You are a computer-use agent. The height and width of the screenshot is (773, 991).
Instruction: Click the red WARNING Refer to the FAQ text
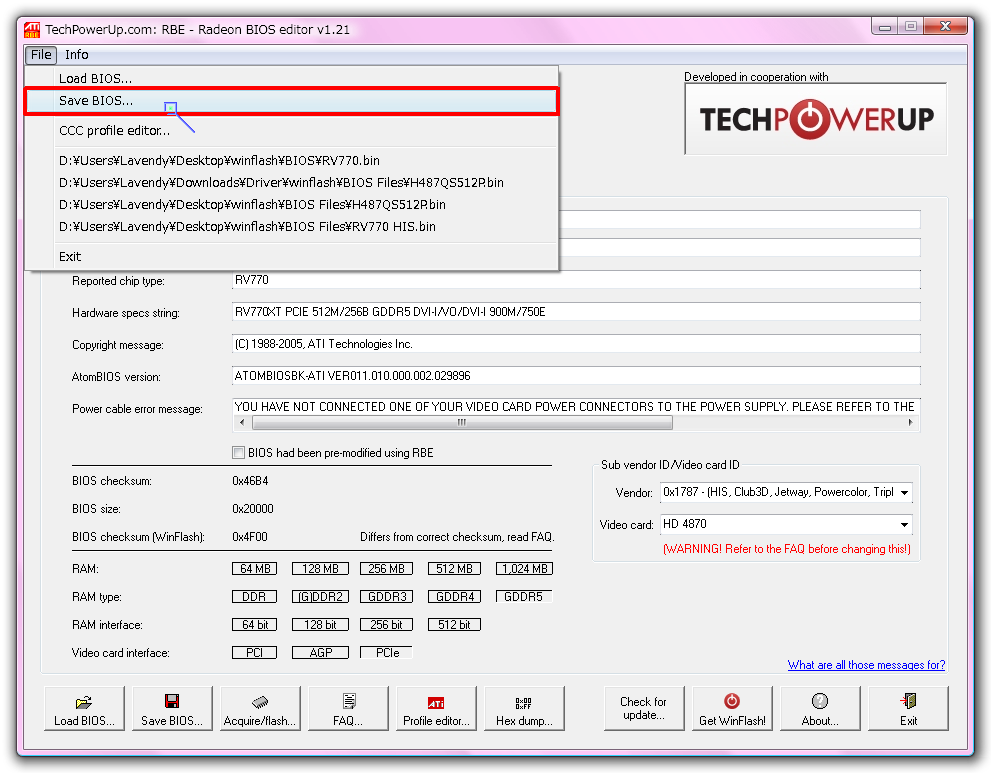coord(787,549)
